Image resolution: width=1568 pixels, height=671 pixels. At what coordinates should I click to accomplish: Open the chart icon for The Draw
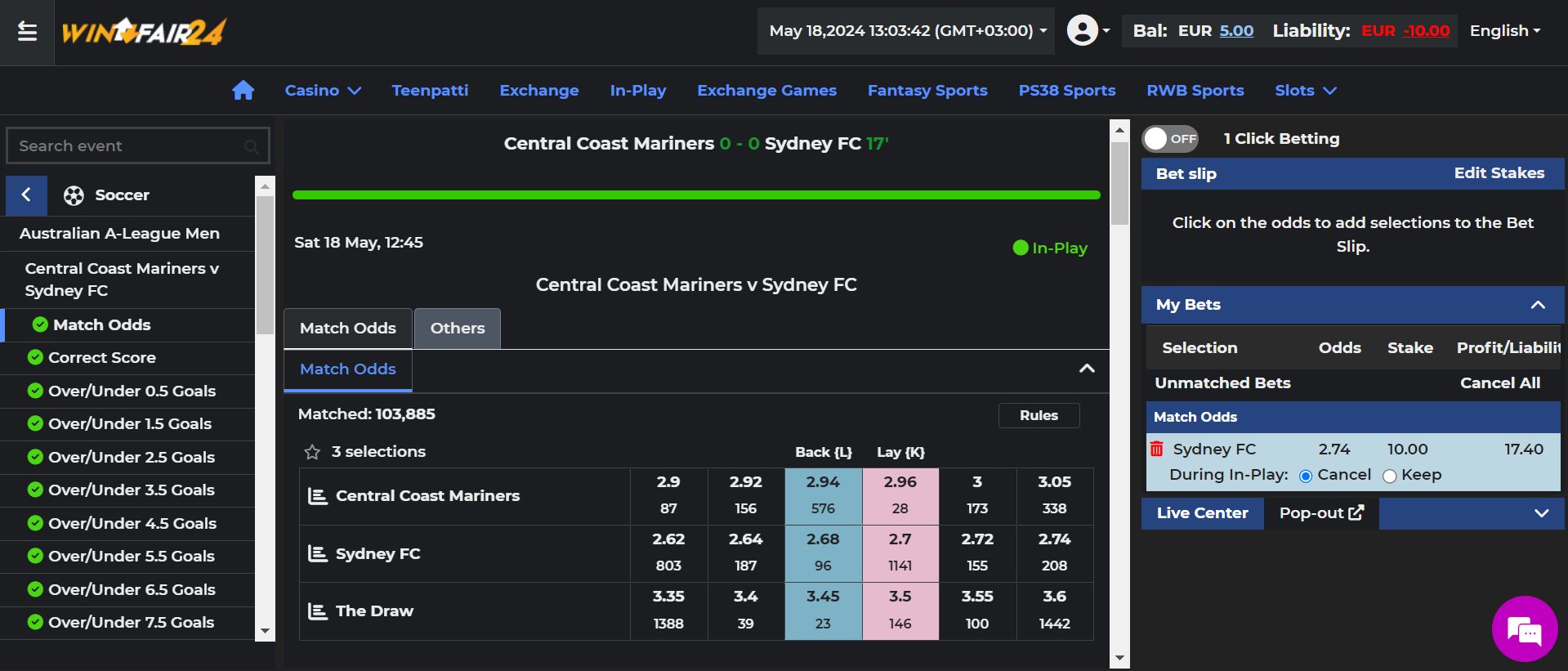[x=317, y=611]
